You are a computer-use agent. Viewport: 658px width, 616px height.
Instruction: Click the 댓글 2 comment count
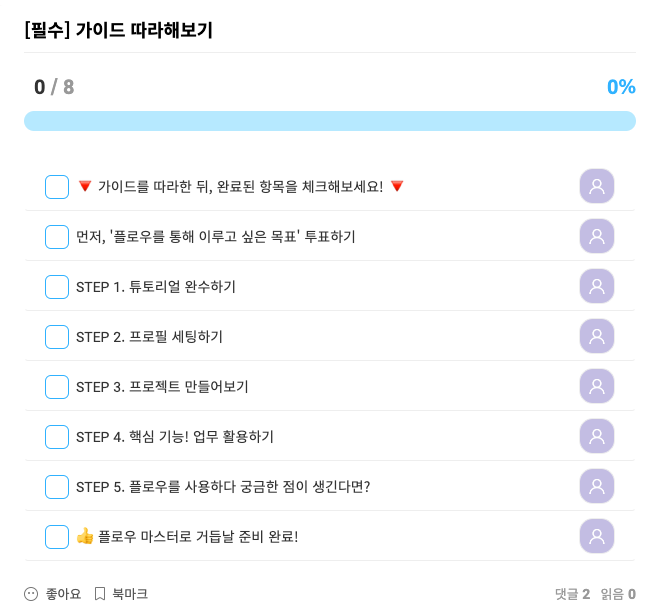[572, 594]
